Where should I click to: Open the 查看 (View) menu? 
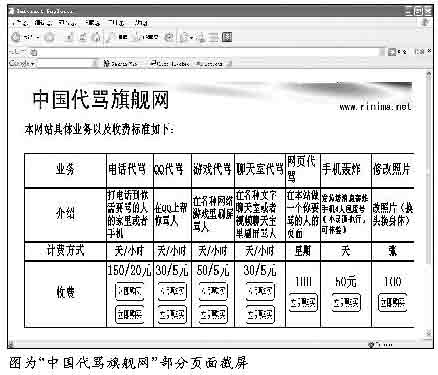point(68,23)
